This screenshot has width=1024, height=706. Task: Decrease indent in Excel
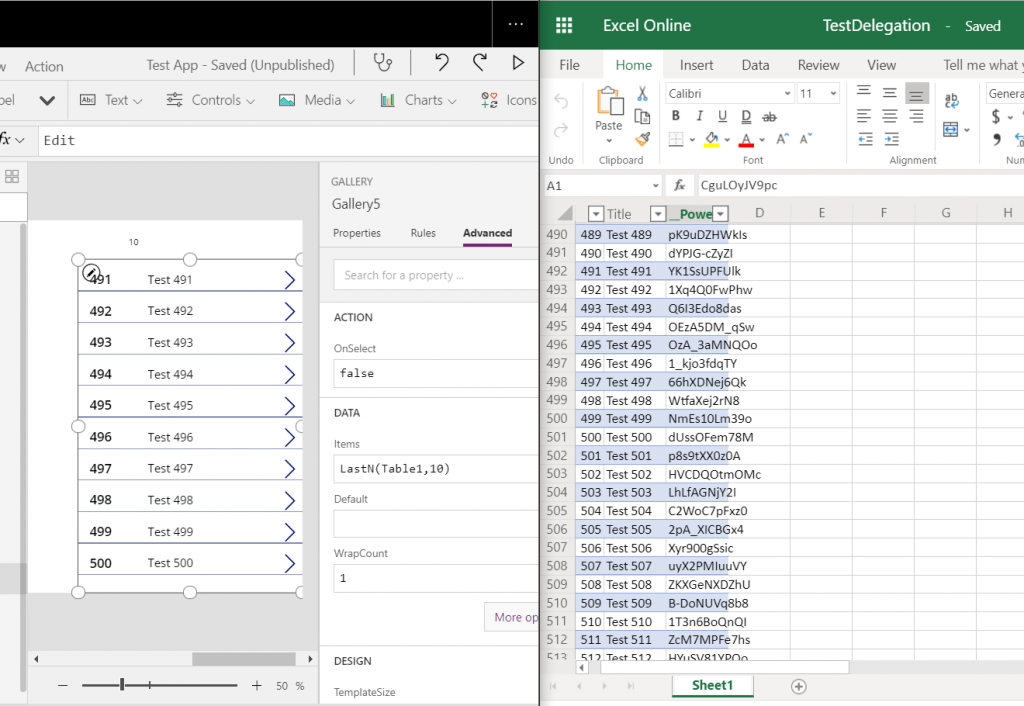tap(865, 139)
